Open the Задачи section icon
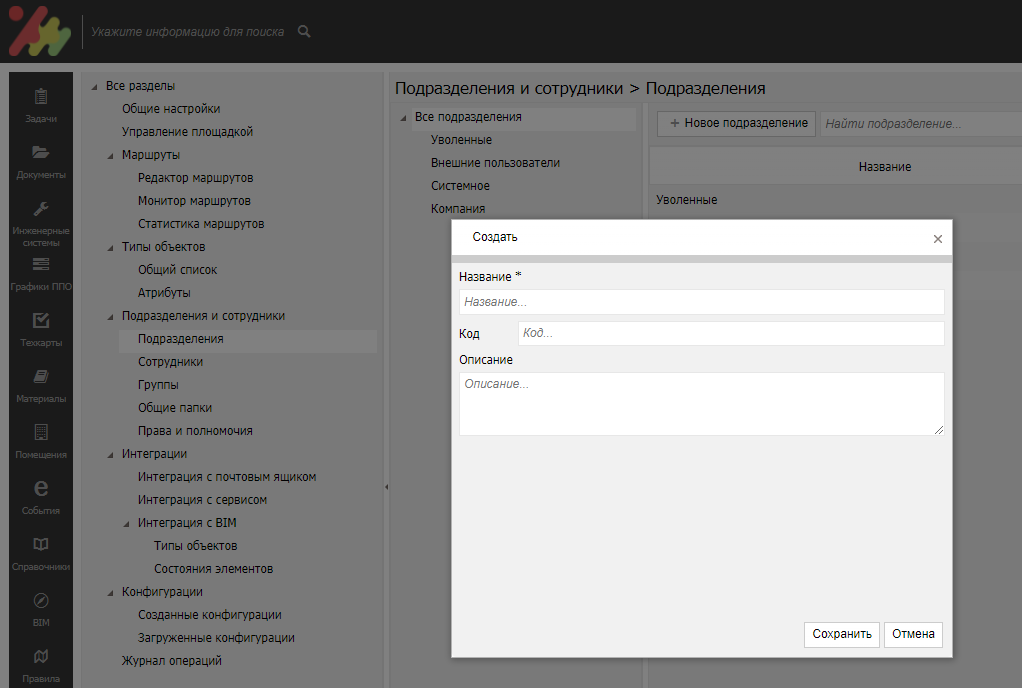 point(40,97)
